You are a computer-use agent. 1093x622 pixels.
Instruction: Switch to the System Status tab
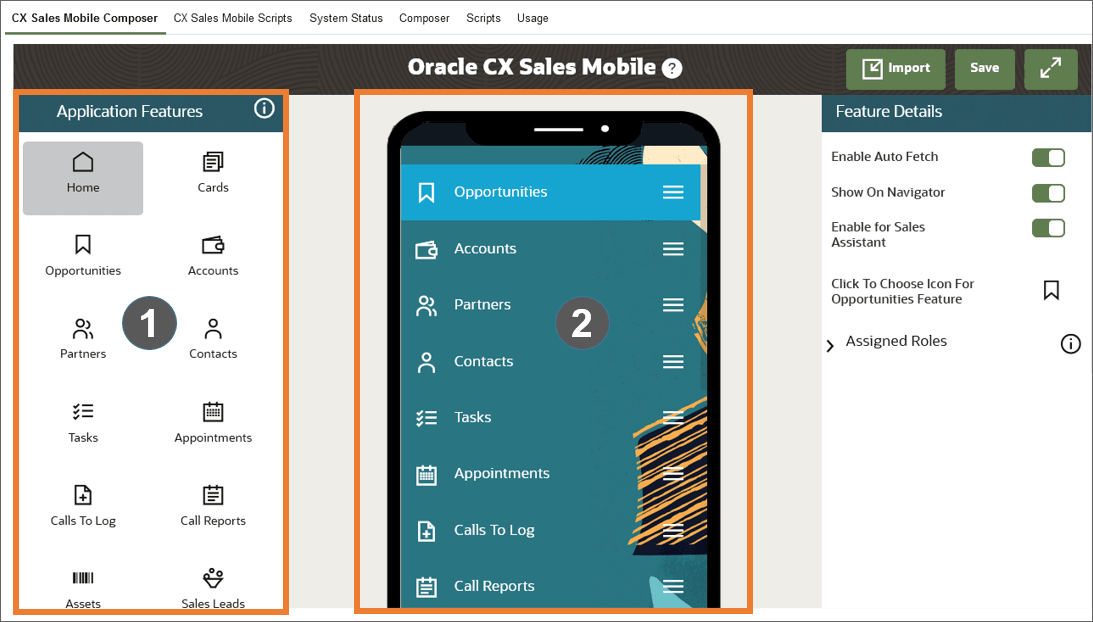[346, 18]
